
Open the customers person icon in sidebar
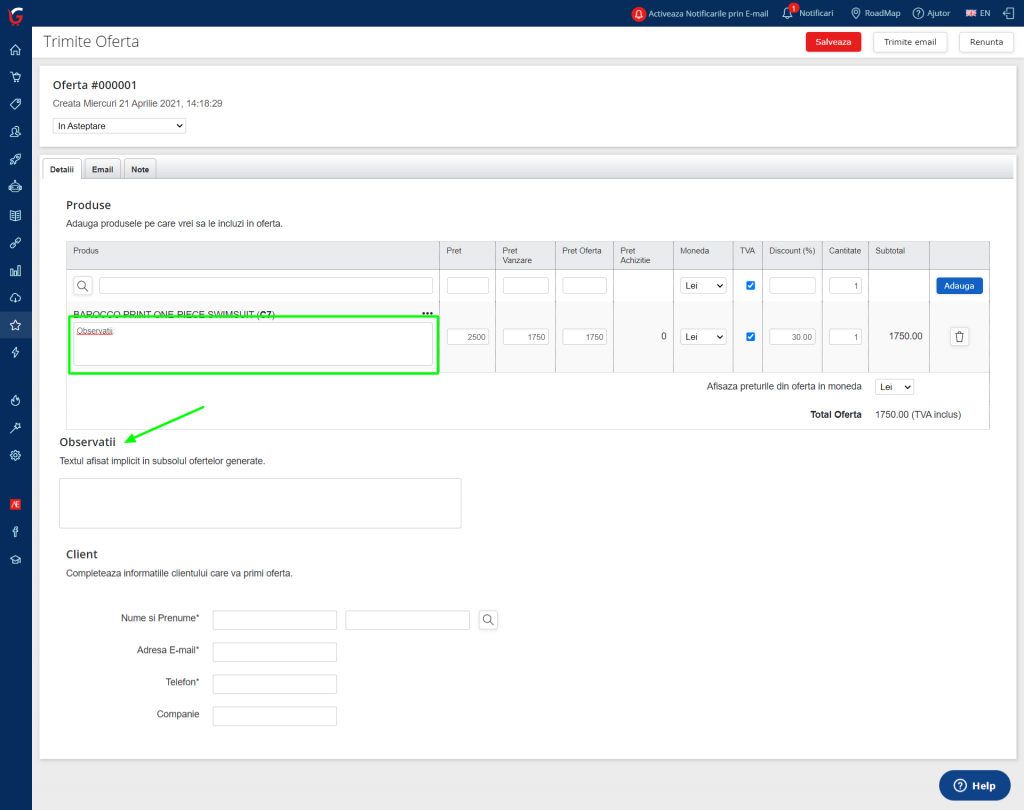(x=16, y=132)
